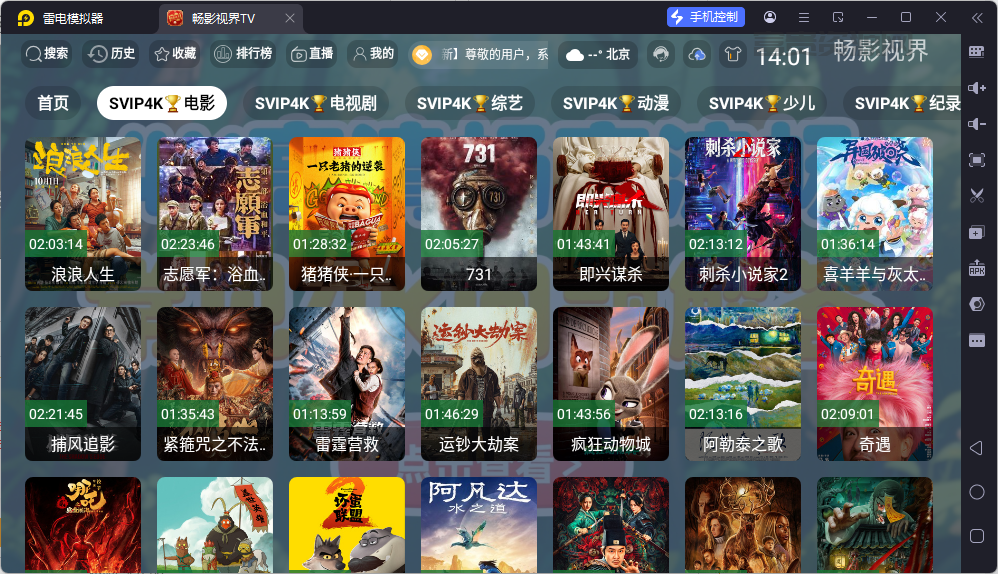Click the customer service headset icon
This screenshot has width=998, height=574.
661,55
